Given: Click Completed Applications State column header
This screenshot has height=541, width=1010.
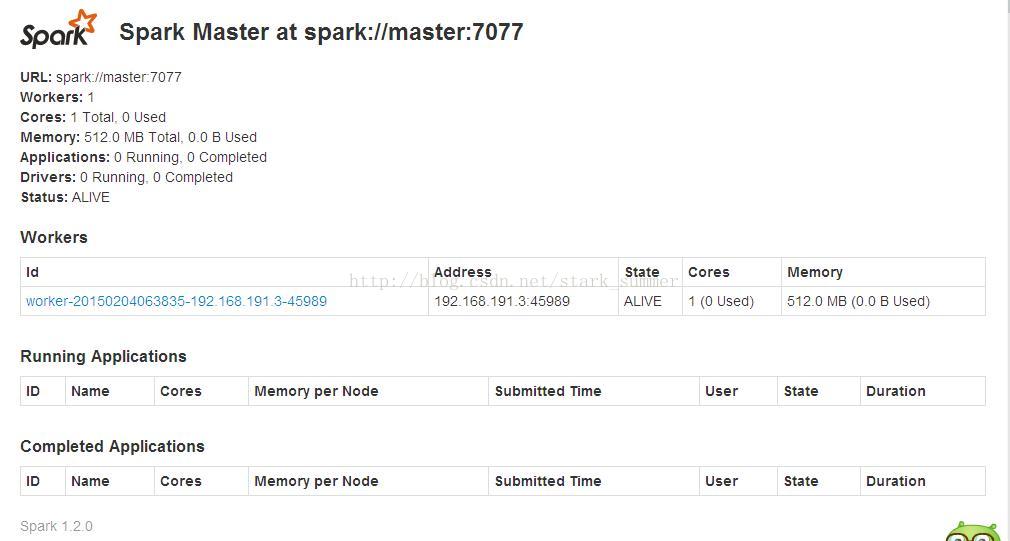Looking at the screenshot, I should pos(801,481).
